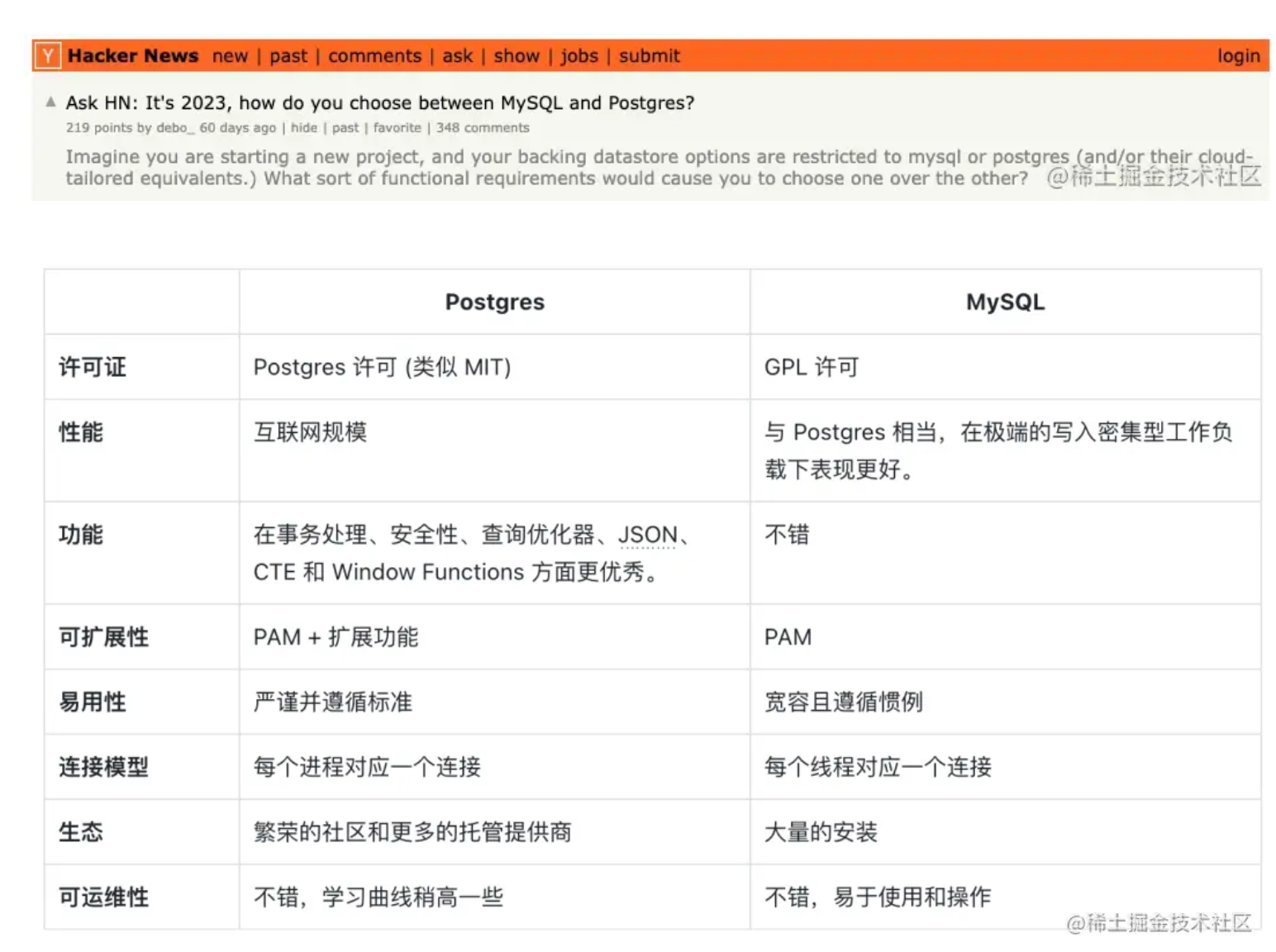Click the 'MySQL' column header
Viewport: 1276px width, 952px height.
tap(1005, 302)
